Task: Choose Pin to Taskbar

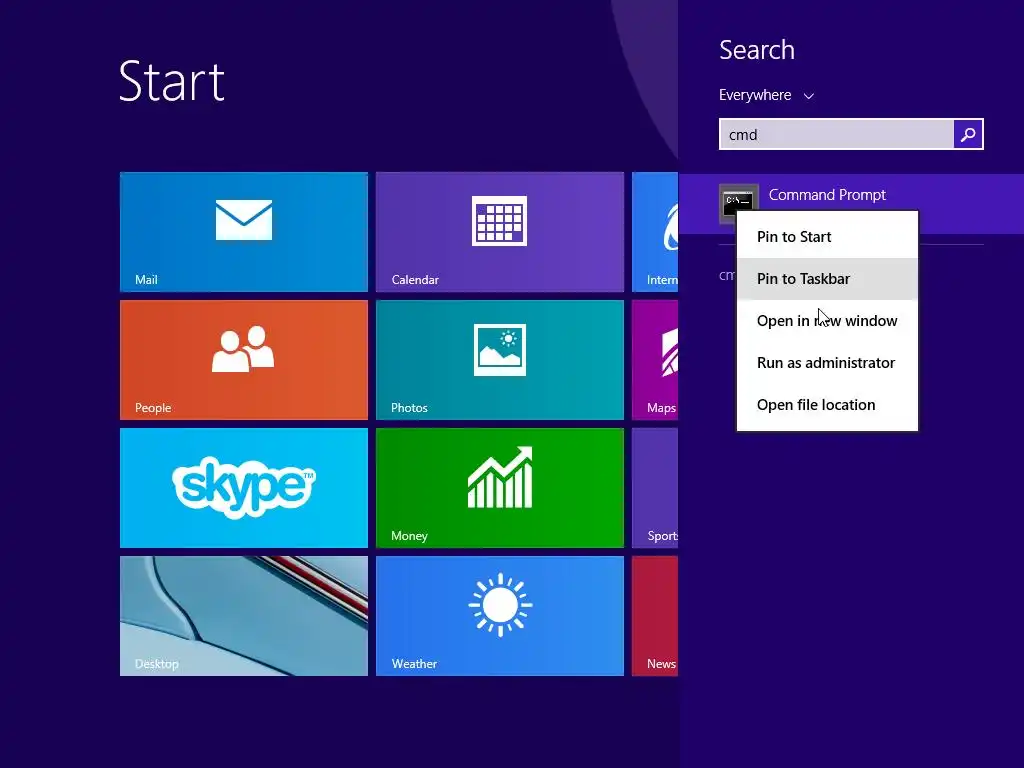Action: coord(827,279)
